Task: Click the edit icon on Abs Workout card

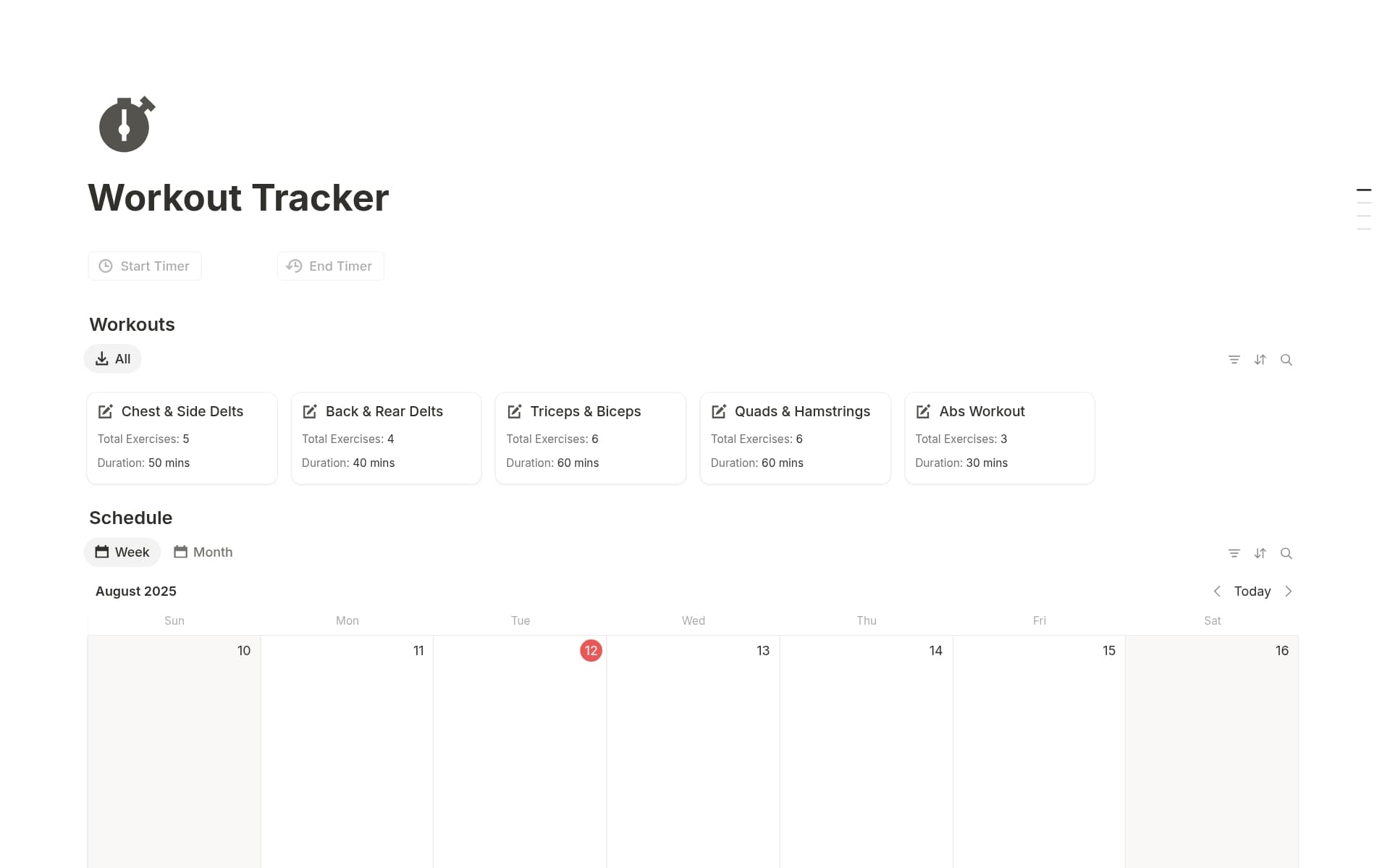Action: (x=924, y=411)
